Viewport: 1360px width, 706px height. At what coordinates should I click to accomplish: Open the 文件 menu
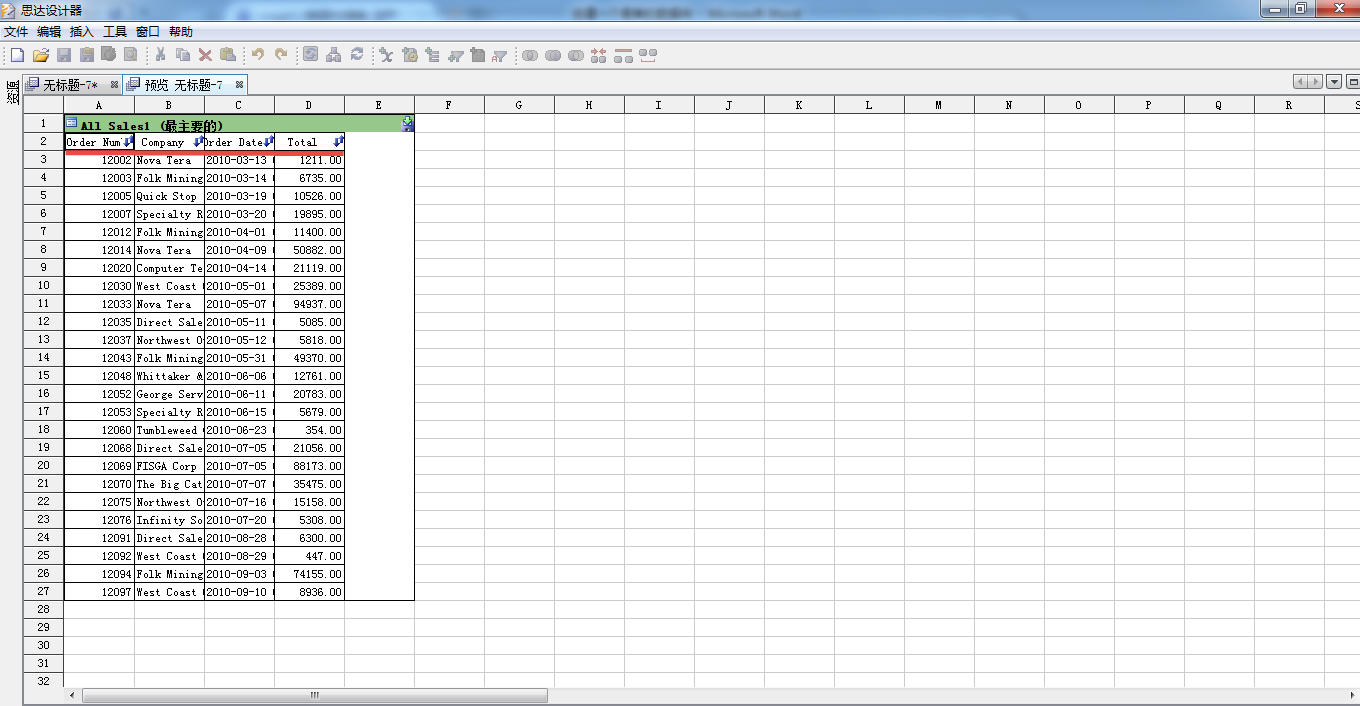point(16,32)
